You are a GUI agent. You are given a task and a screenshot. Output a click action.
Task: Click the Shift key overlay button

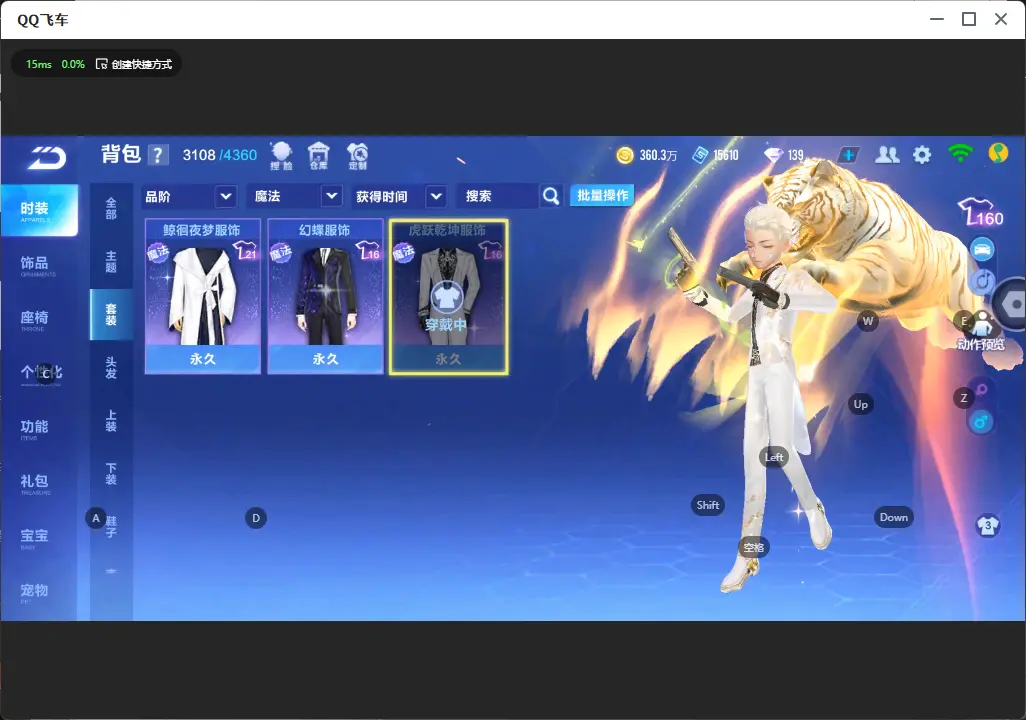tap(707, 505)
